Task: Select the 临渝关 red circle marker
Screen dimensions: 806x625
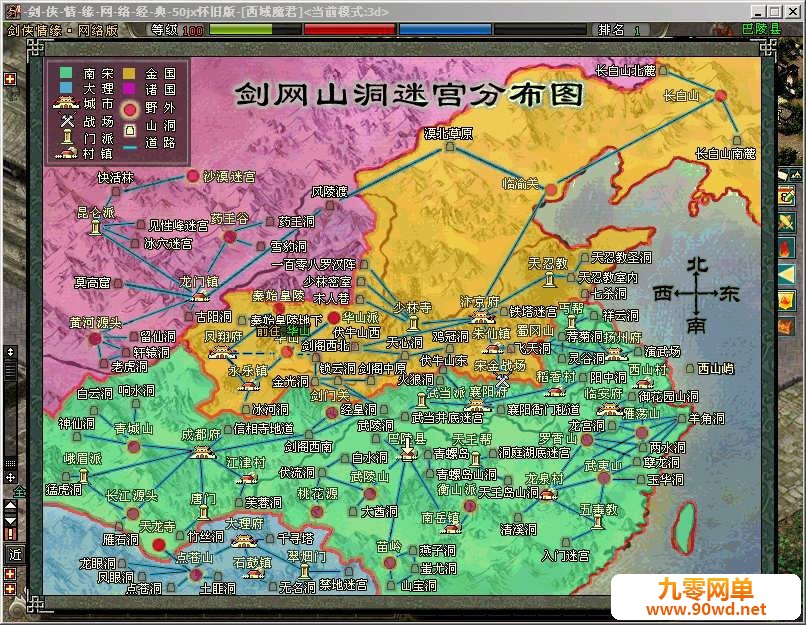Action: (x=551, y=190)
